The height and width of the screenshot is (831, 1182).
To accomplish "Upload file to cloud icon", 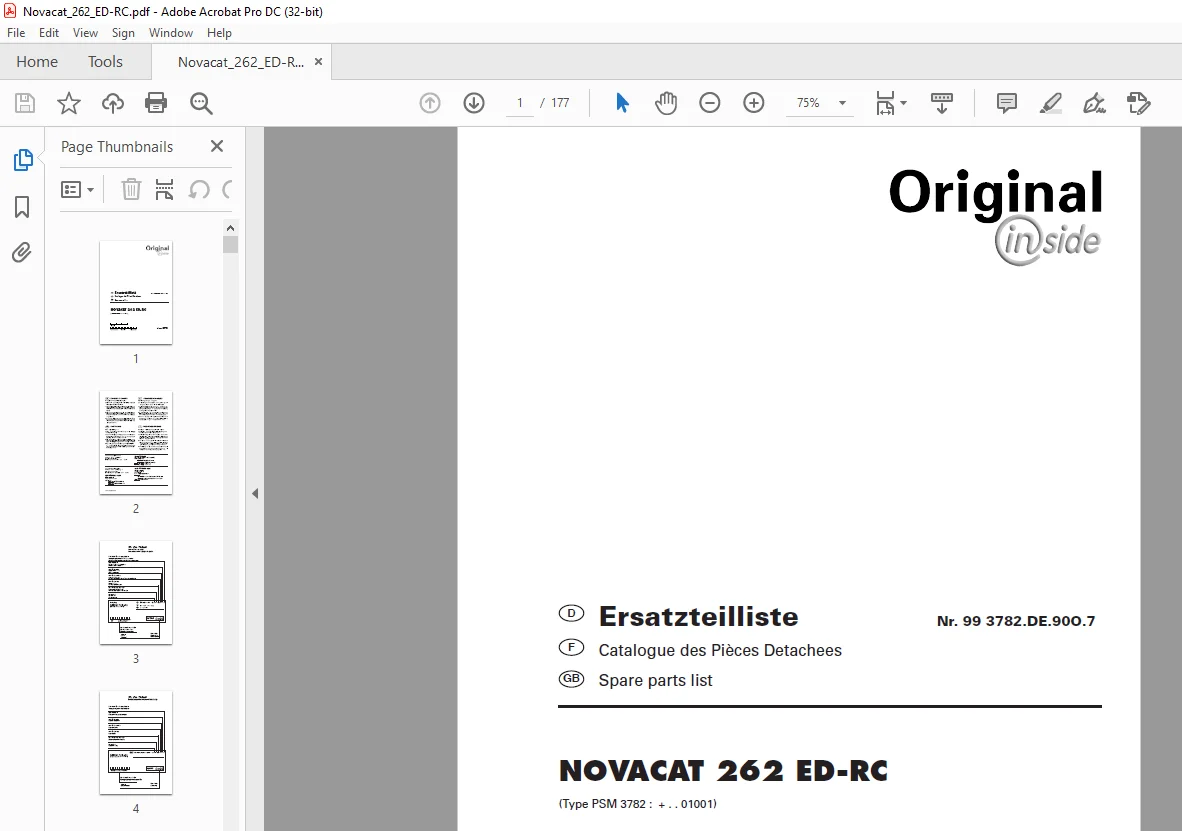I will tap(113, 103).
